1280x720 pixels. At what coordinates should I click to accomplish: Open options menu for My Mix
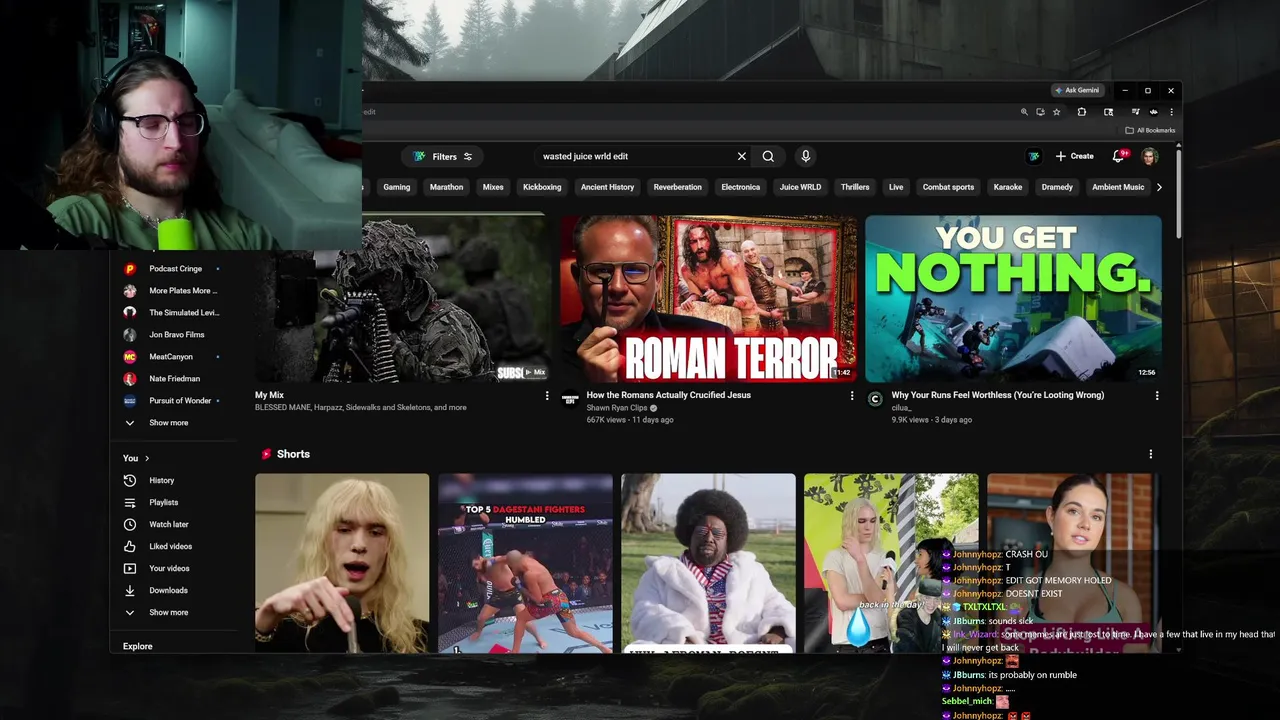click(x=546, y=396)
